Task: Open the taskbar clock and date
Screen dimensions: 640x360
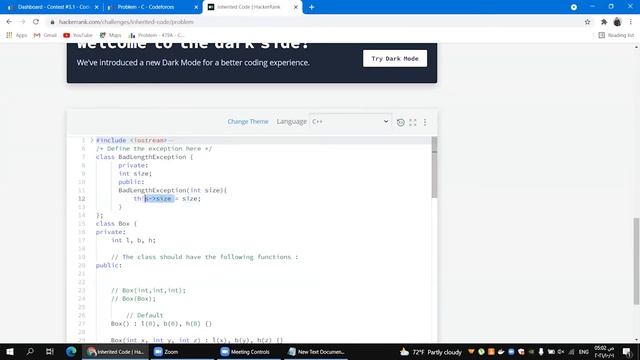Action: click(604, 352)
